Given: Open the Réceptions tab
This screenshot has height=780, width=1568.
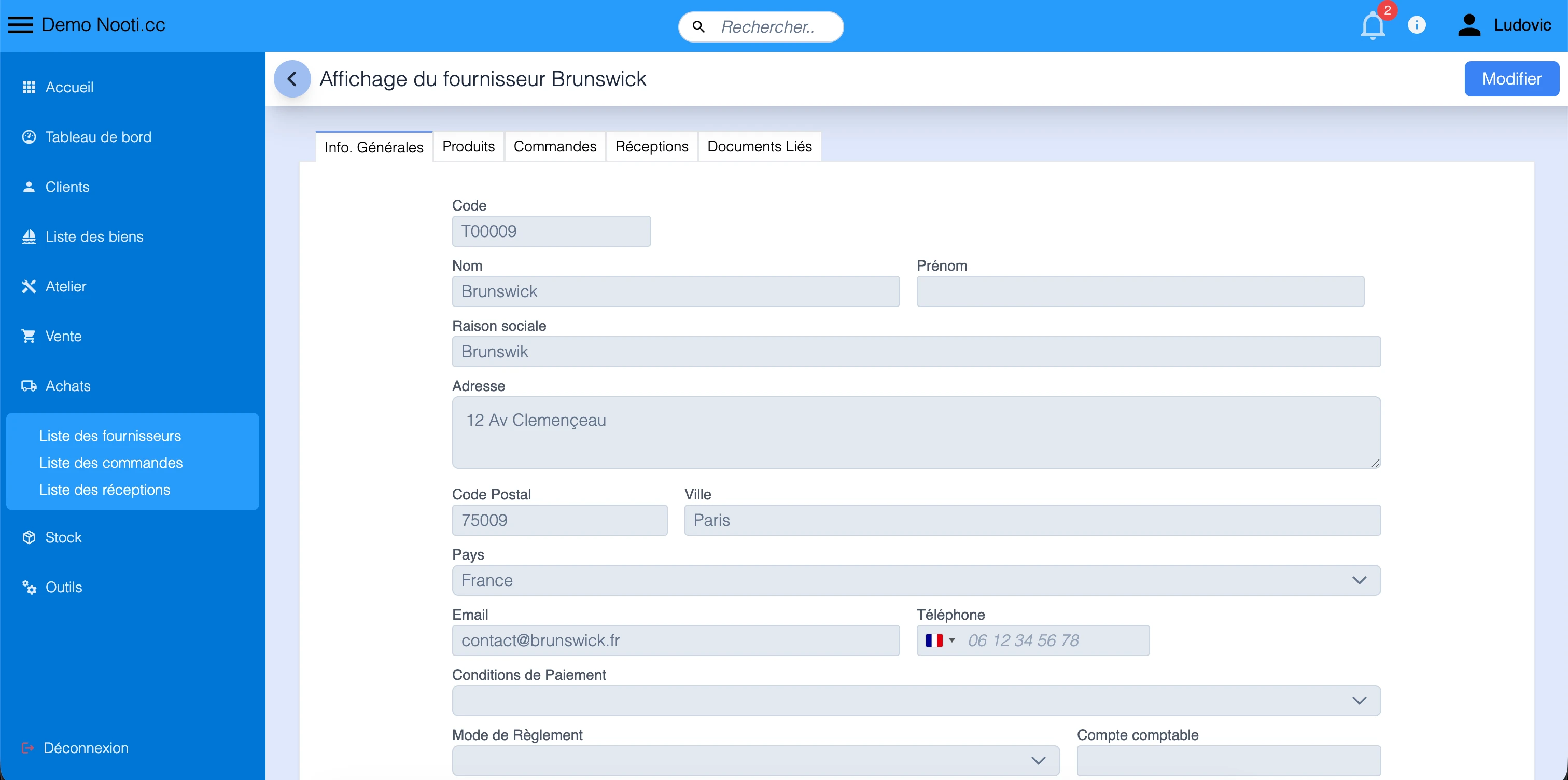Looking at the screenshot, I should click(651, 146).
